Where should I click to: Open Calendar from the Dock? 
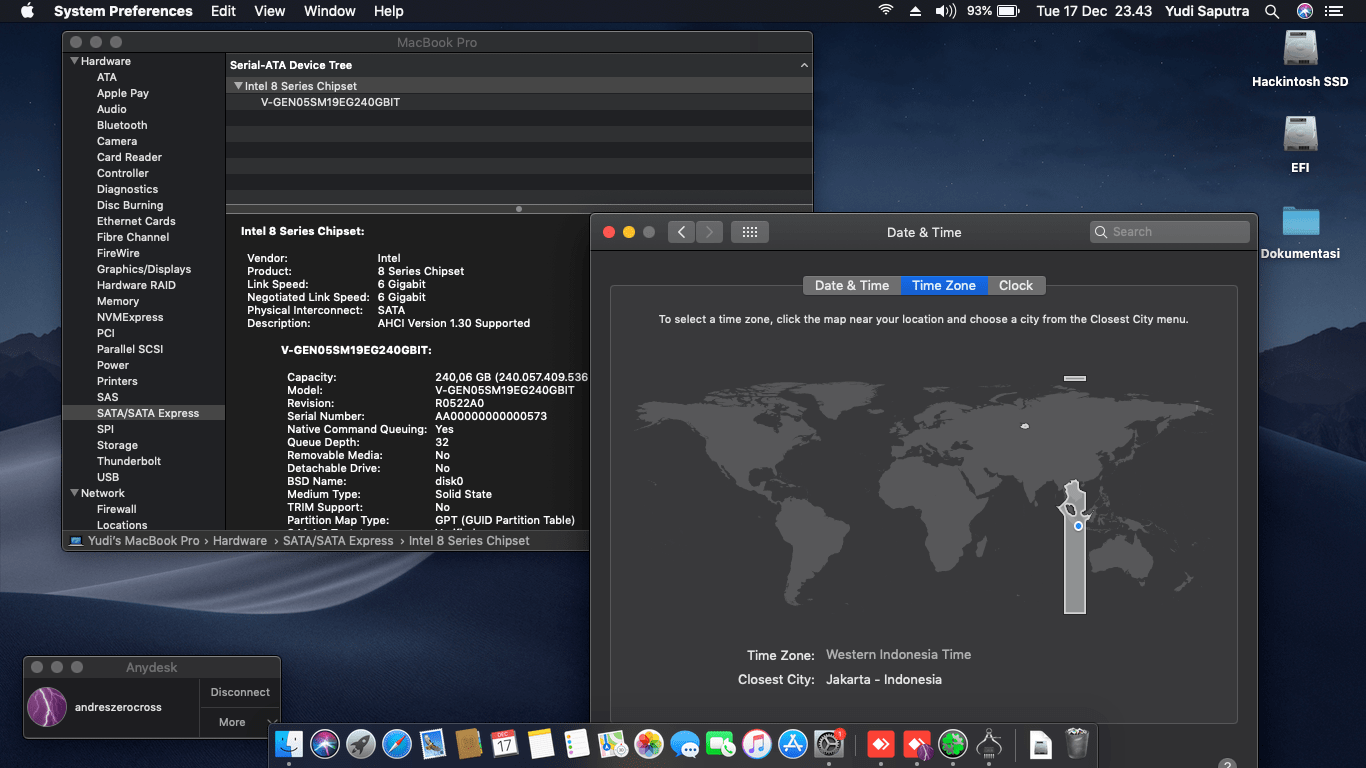(505, 744)
